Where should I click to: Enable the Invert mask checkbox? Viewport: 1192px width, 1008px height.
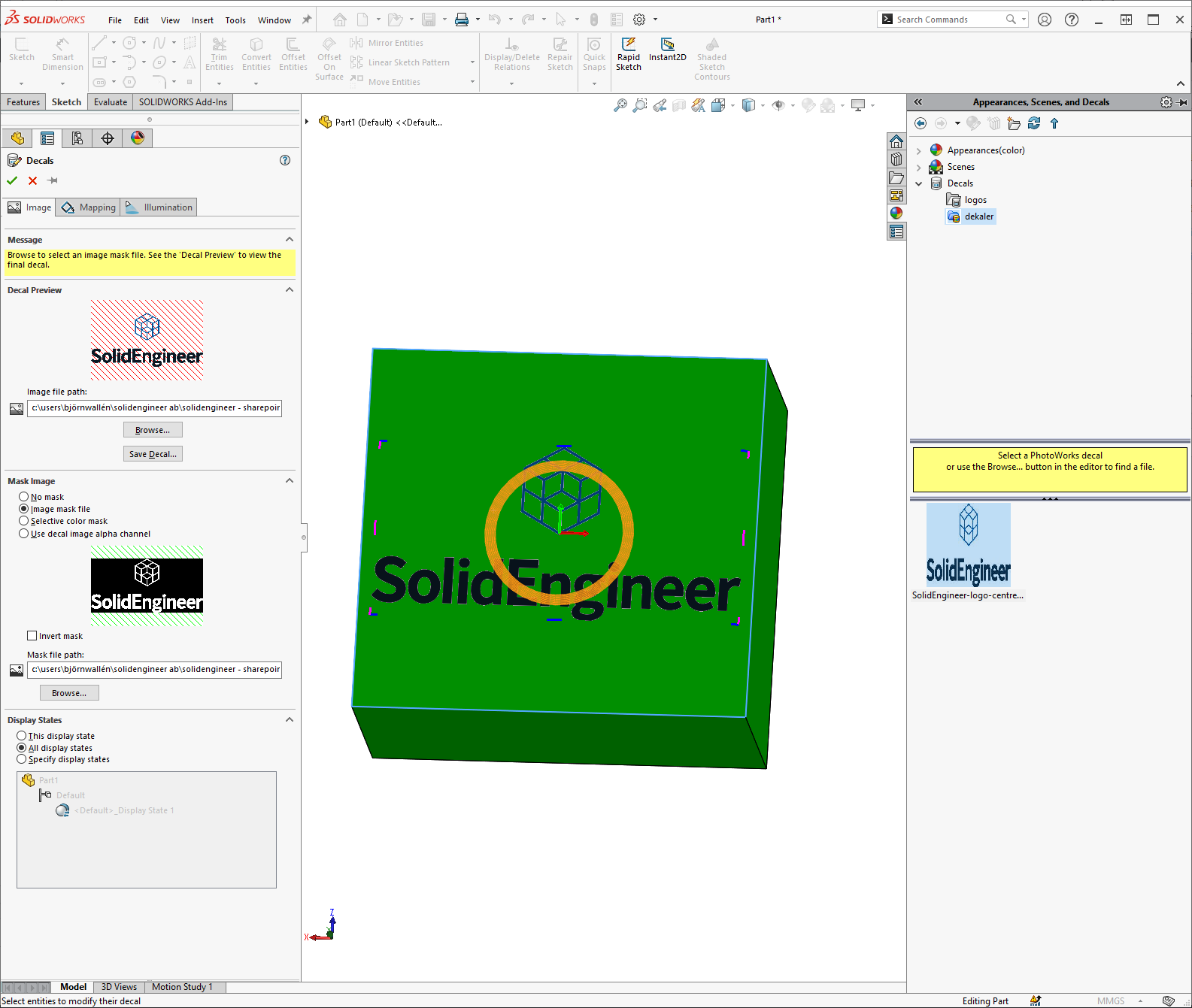(32, 636)
